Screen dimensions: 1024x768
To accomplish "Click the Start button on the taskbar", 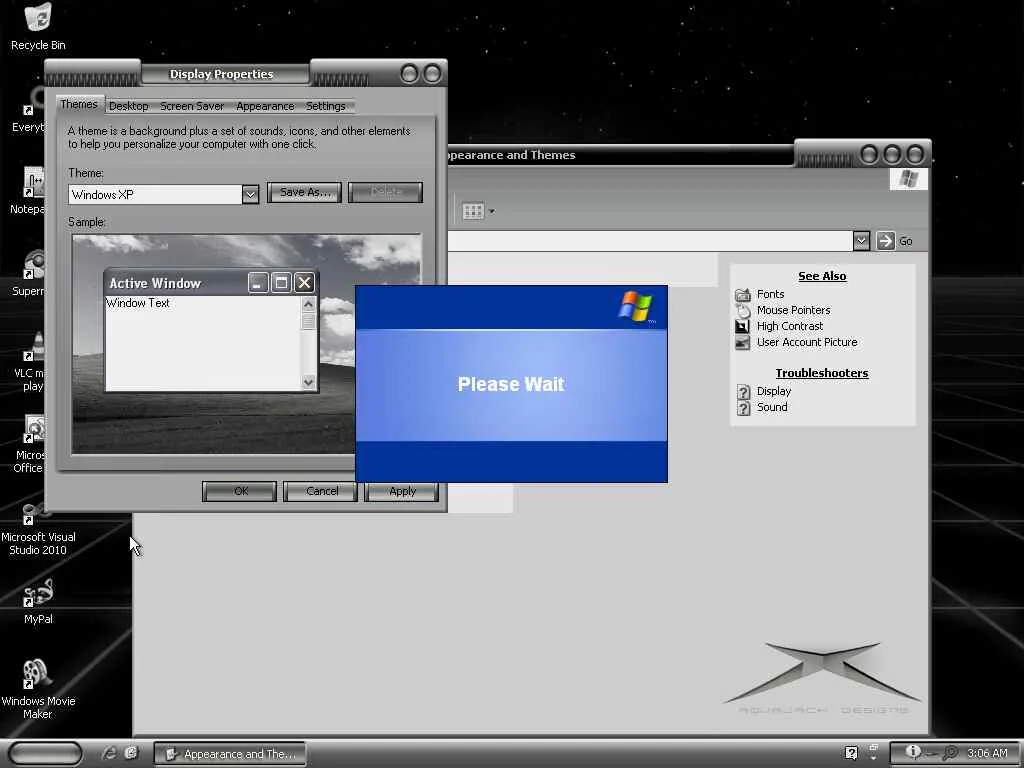I will (45, 753).
